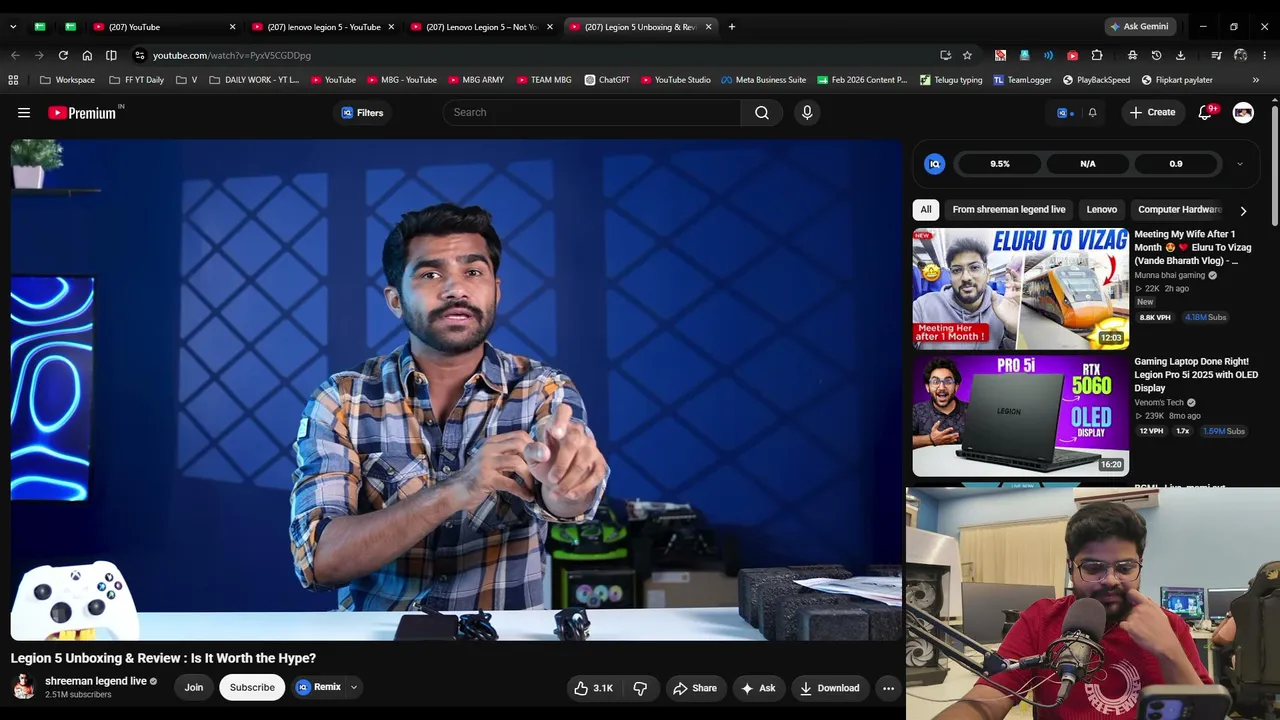Toggle the browser side panel icon
The height and width of the screenshot is (720, 1280).
tap(111, 55)
